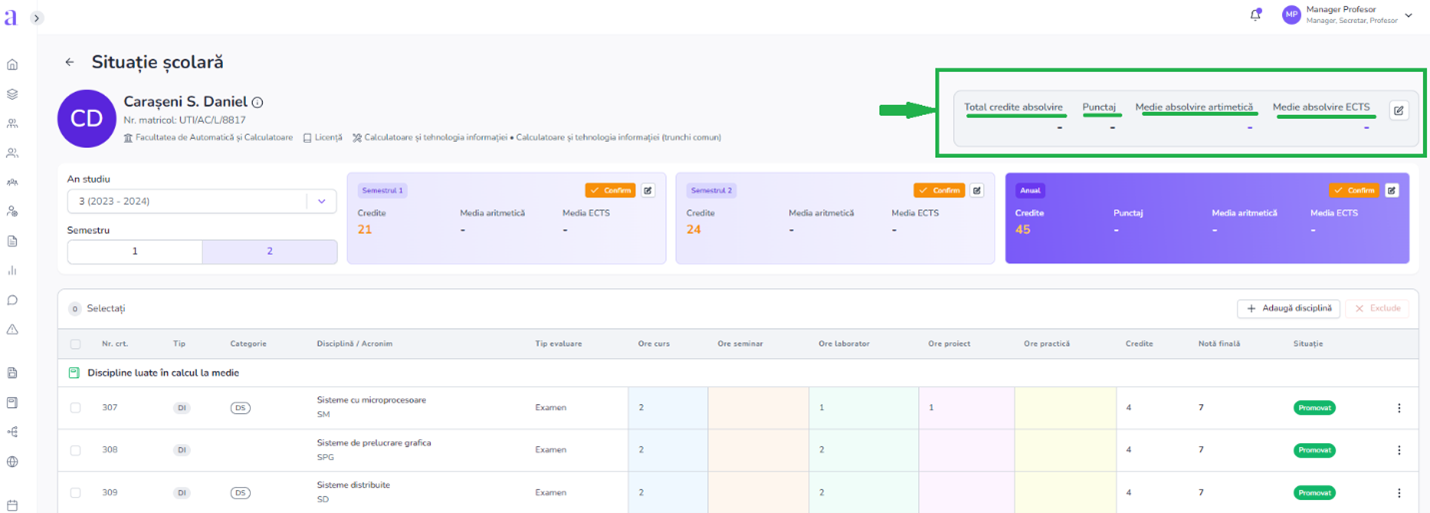
Task: Expand the sidebar with the chevron button
Action: (37, 18)
